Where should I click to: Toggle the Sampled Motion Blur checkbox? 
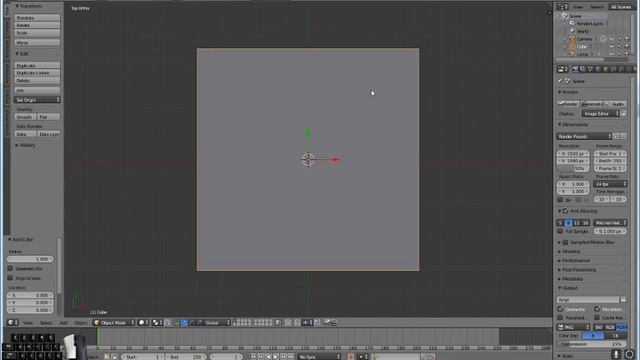click(x=565, y=242)
